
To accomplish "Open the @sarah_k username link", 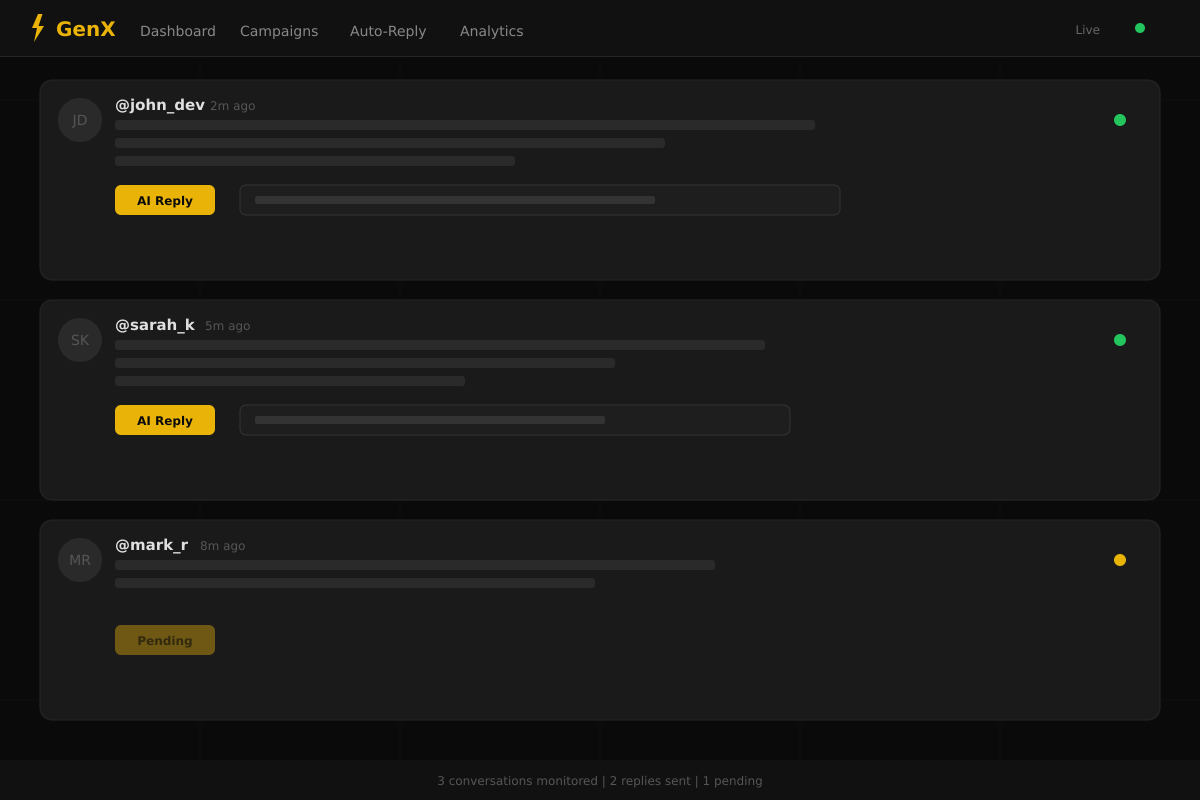I will pyautogui.click(x=155, y=325).
